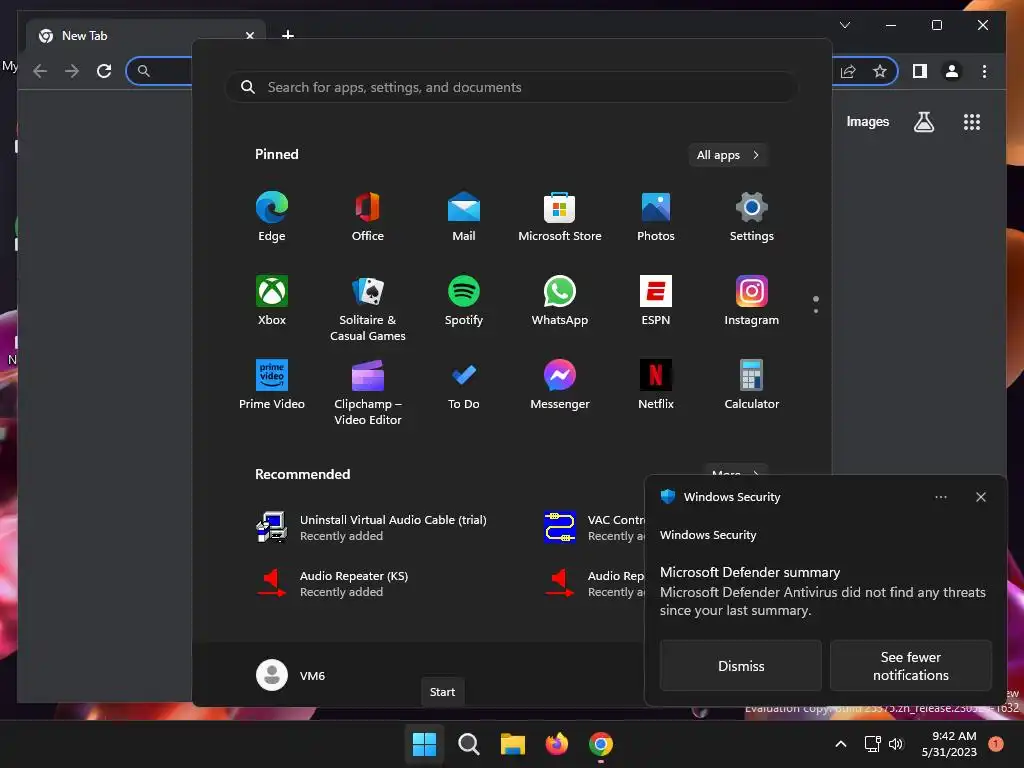Open clock and date 9:42 AM

948,744
